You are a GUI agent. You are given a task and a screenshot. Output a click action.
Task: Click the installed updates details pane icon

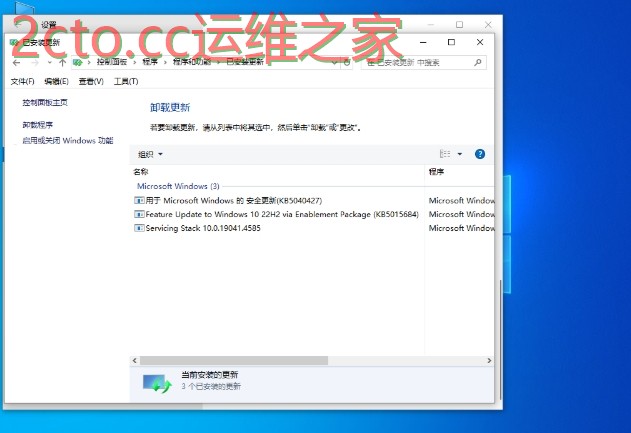157,383
